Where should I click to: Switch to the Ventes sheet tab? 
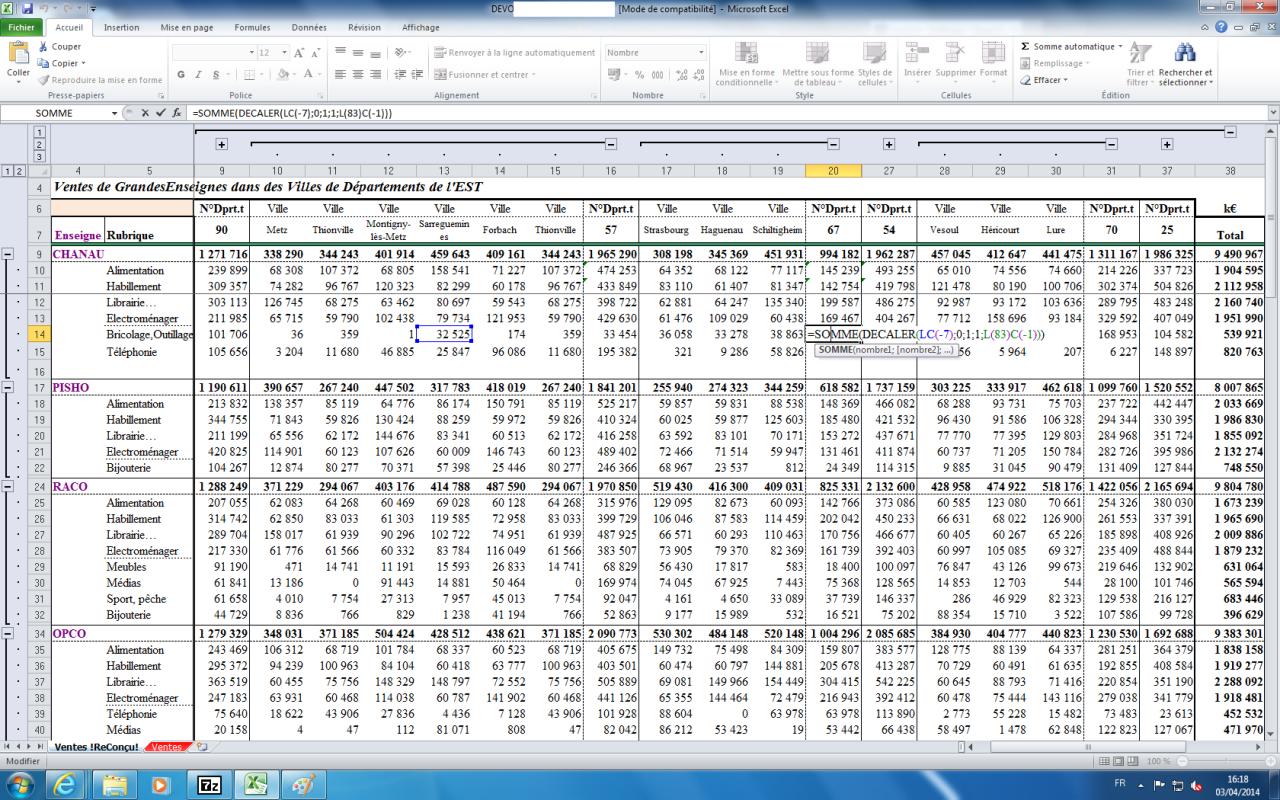tap(167, 747)
